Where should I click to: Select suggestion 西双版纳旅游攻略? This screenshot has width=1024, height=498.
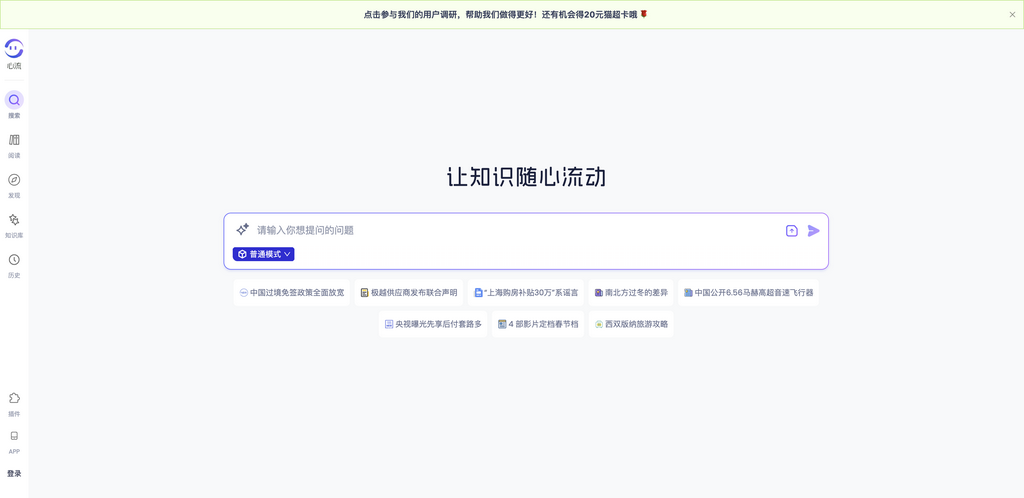click(x=631, y=324)
